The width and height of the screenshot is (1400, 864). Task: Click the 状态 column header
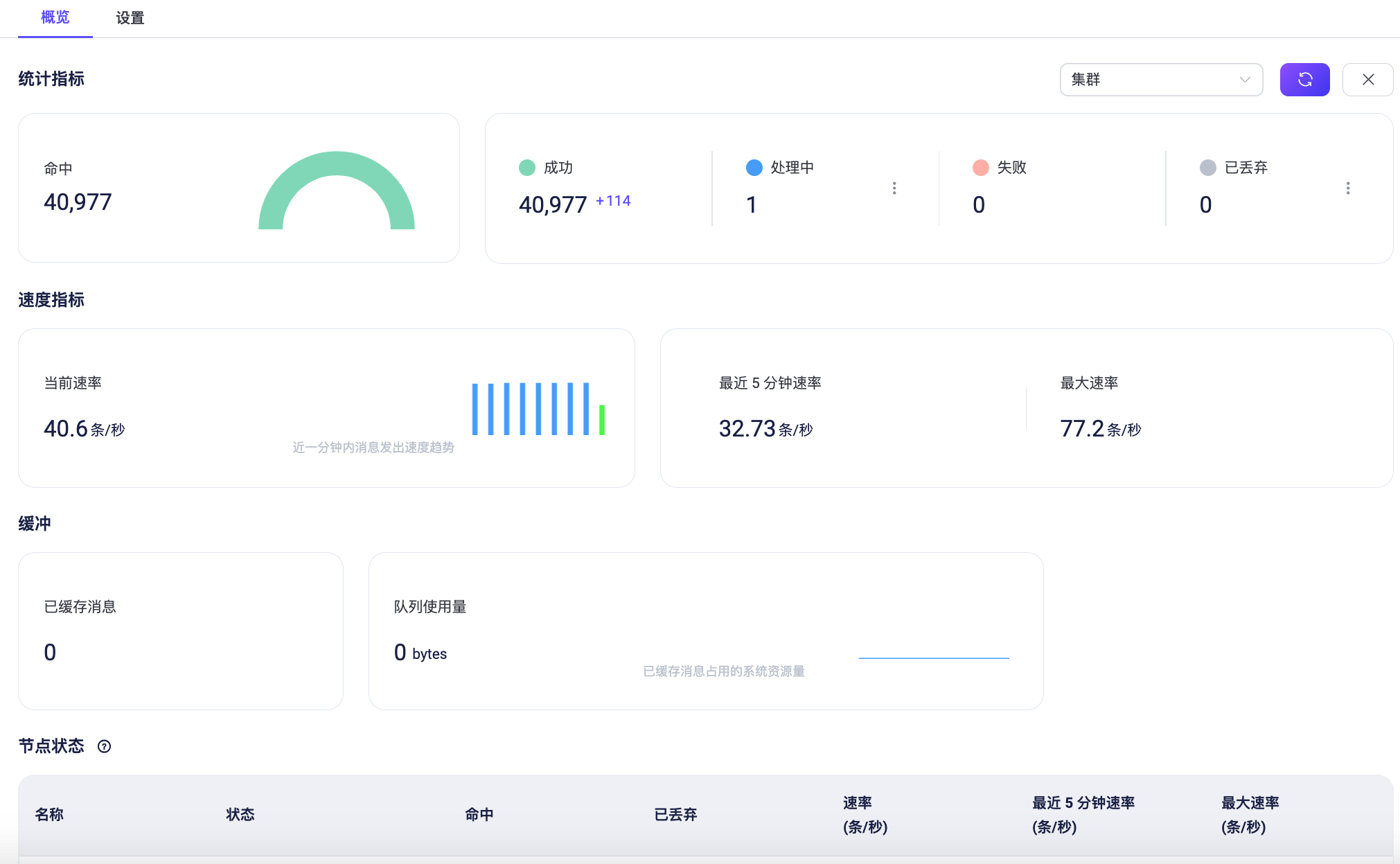240,814
